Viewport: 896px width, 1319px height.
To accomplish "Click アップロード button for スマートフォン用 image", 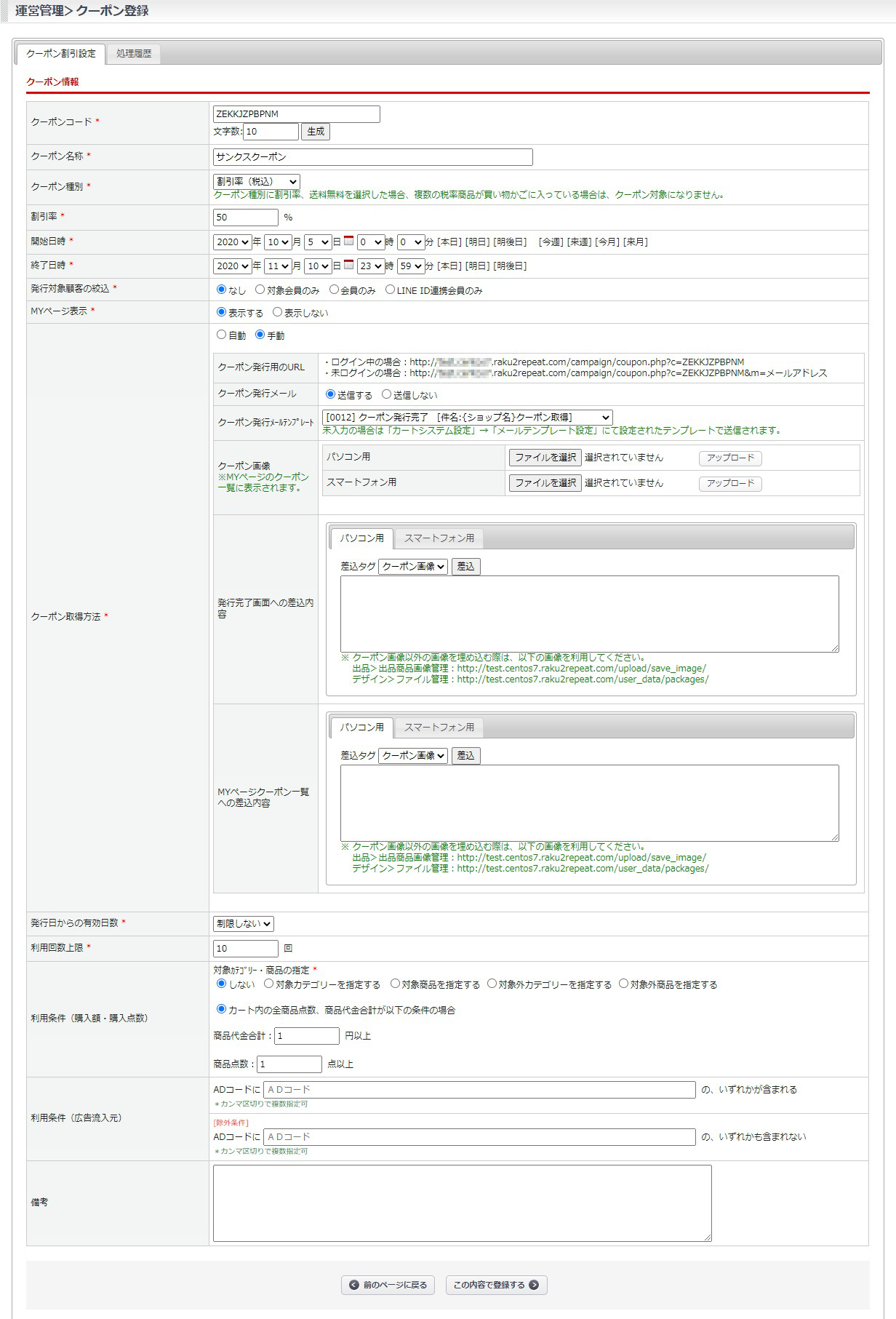I will tap(730, 484).
